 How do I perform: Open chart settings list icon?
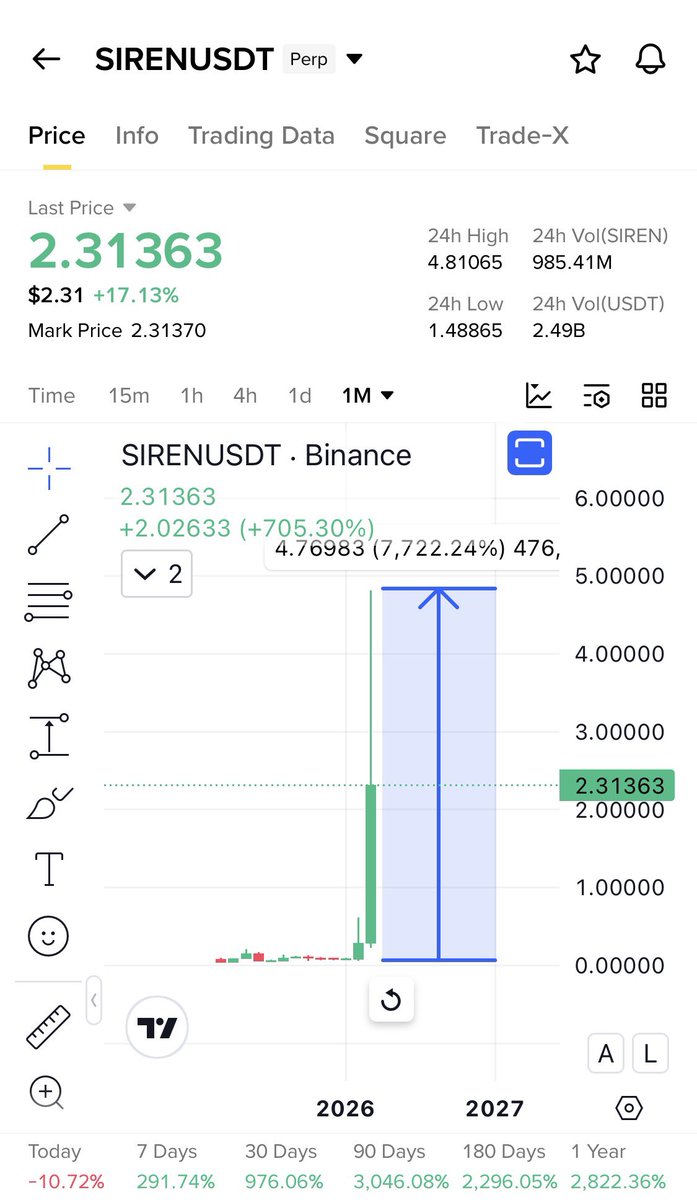click(596, 395)
